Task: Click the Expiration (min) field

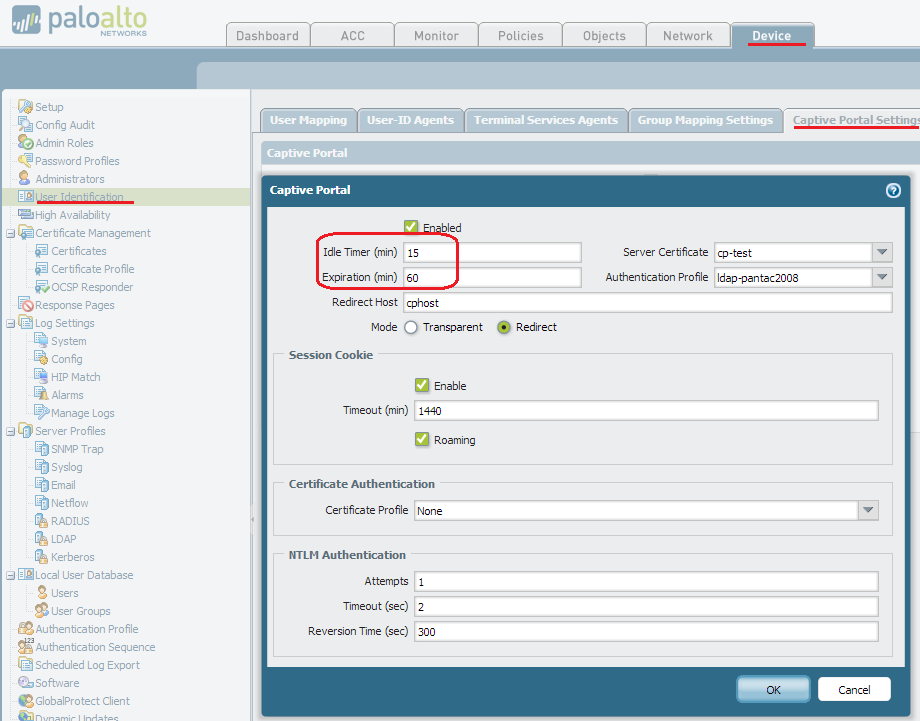Action: [492, 277]
